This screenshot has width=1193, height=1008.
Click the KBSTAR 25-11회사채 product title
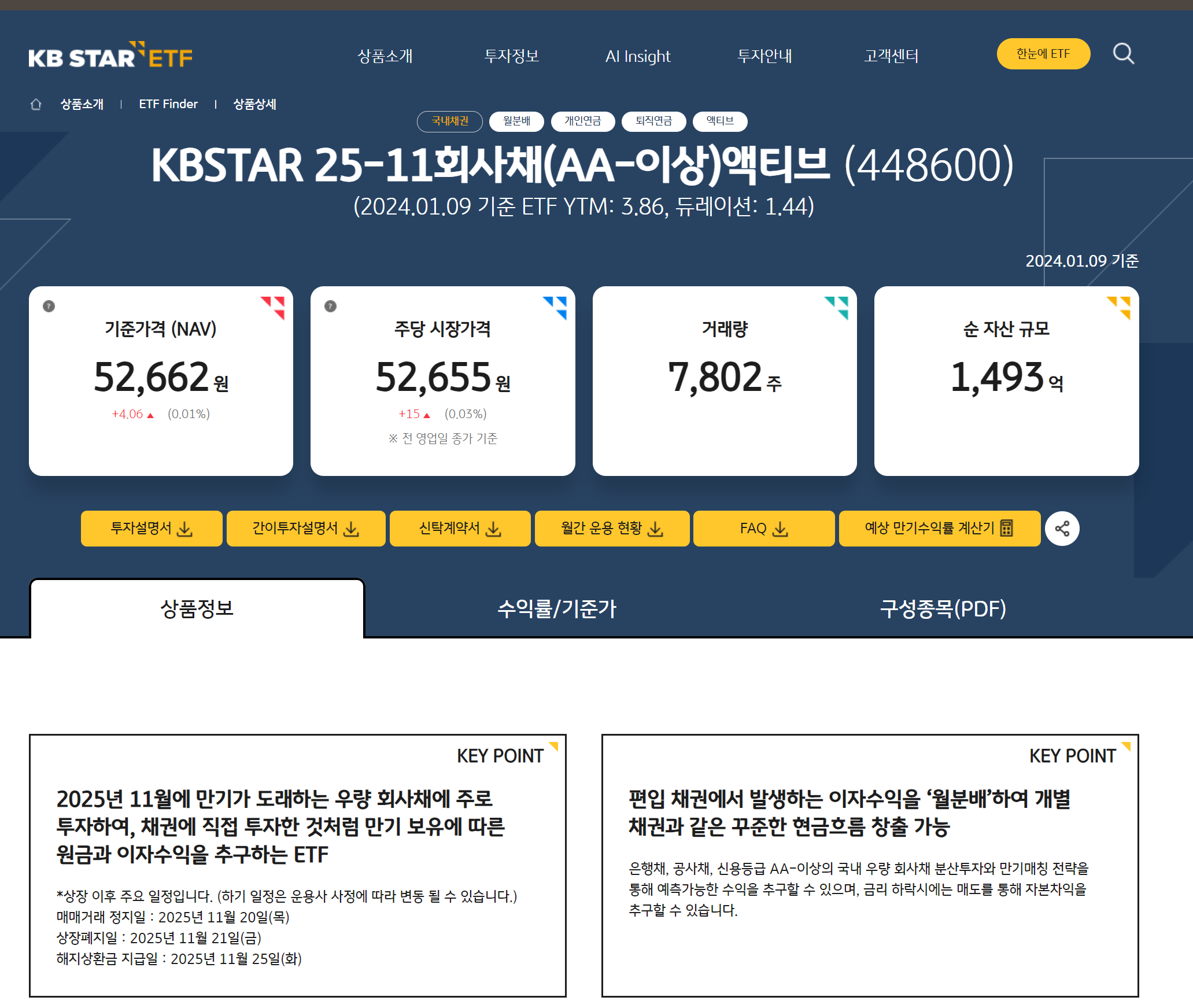tap(582, 165)
